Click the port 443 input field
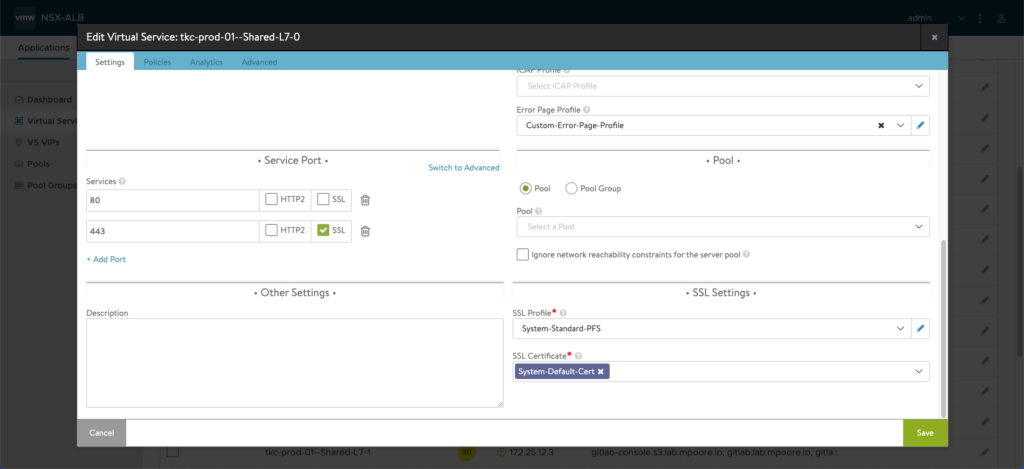 tap(172, 231)
